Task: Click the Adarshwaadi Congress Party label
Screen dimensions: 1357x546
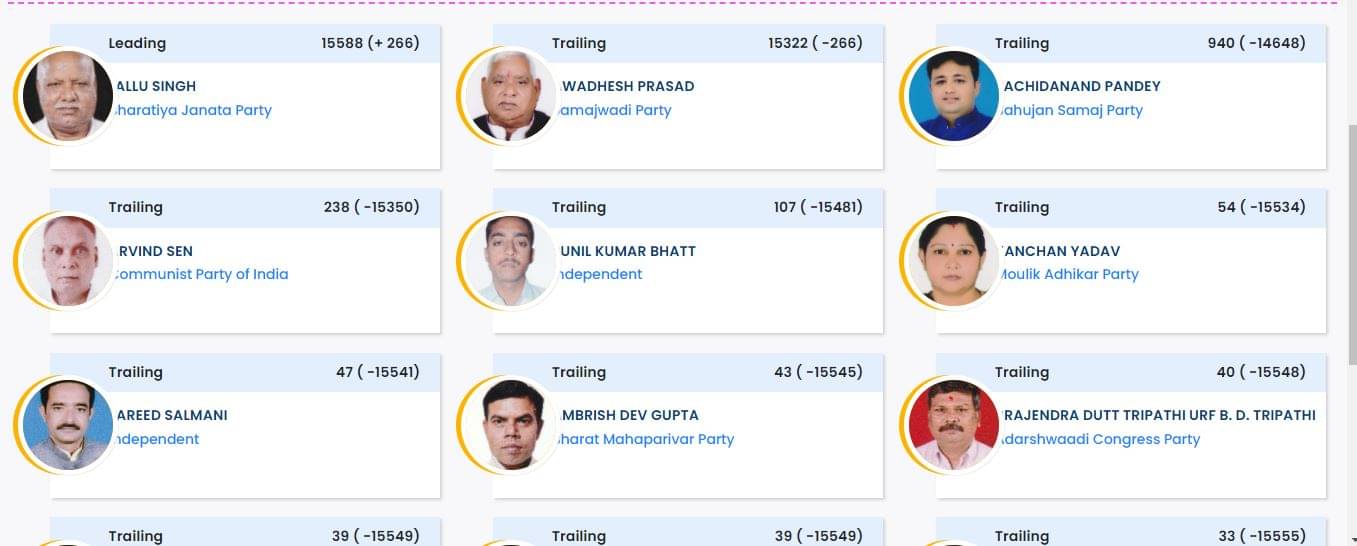Action: (1101, 439)
